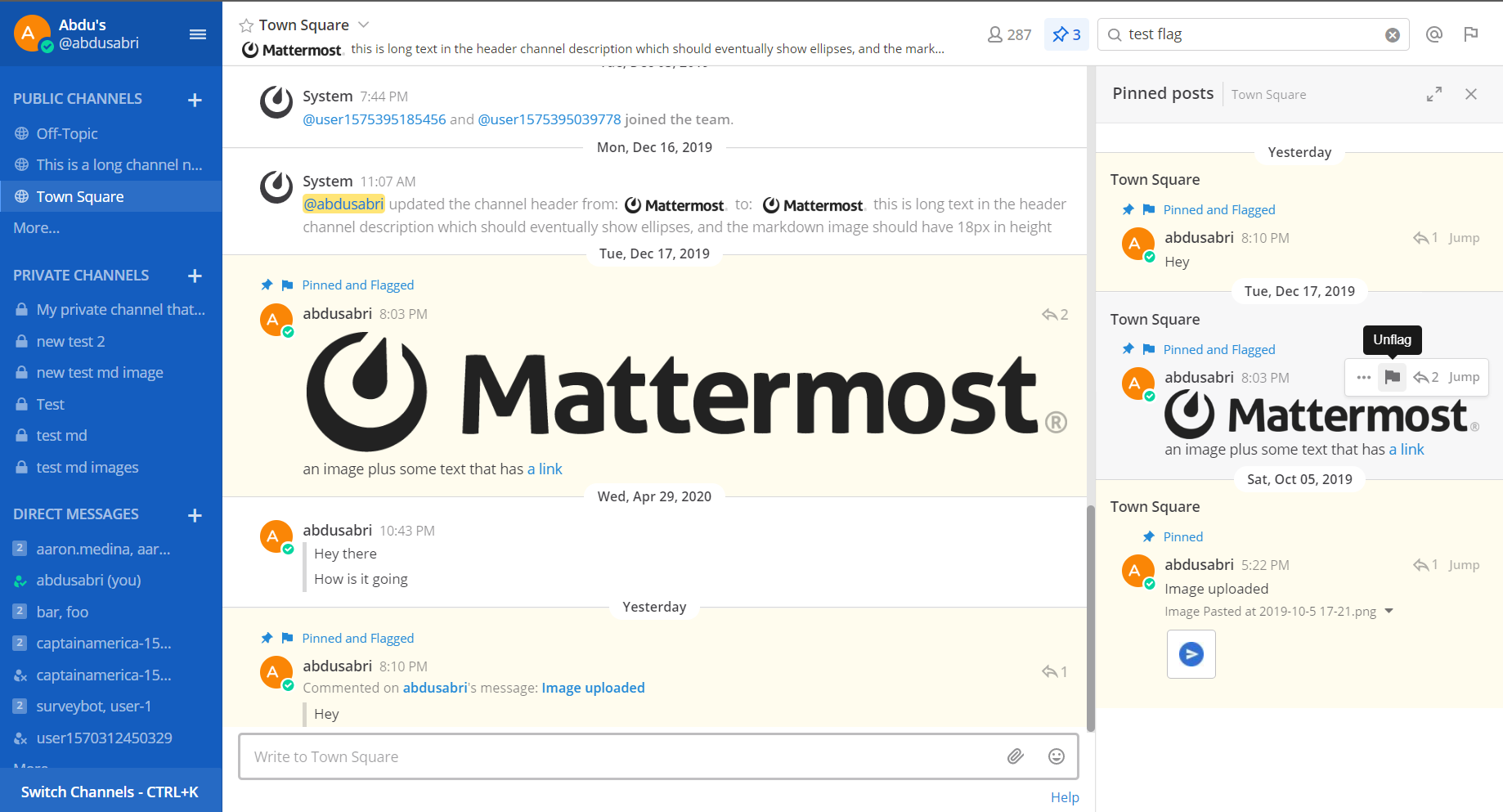
Task: Show recent mentions with the @ icon
Action: pos(1433,34)
